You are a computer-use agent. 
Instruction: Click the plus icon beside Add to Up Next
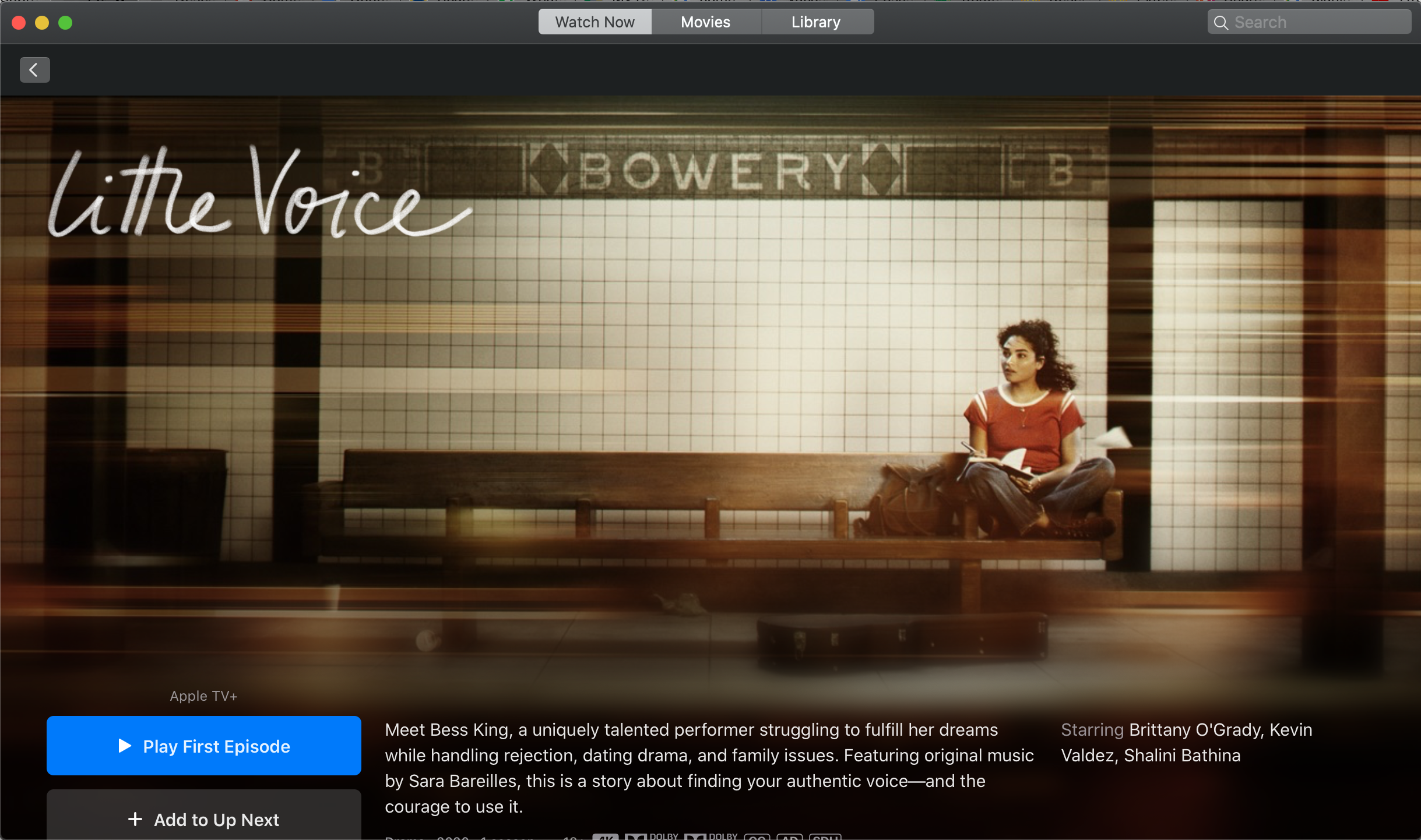pos(135,819)
